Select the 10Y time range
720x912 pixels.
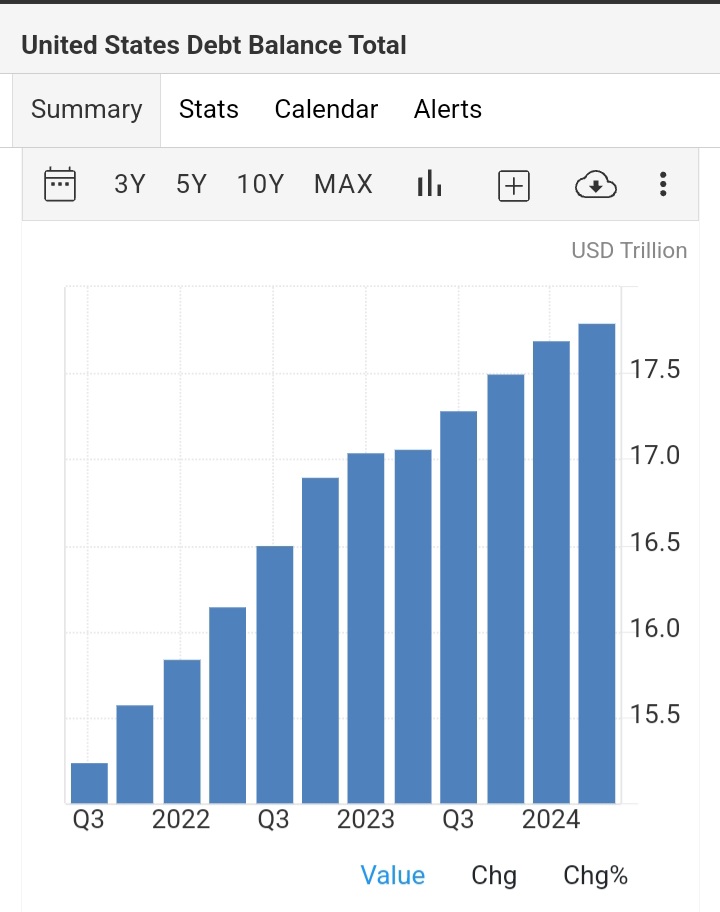tap(260, 184)
